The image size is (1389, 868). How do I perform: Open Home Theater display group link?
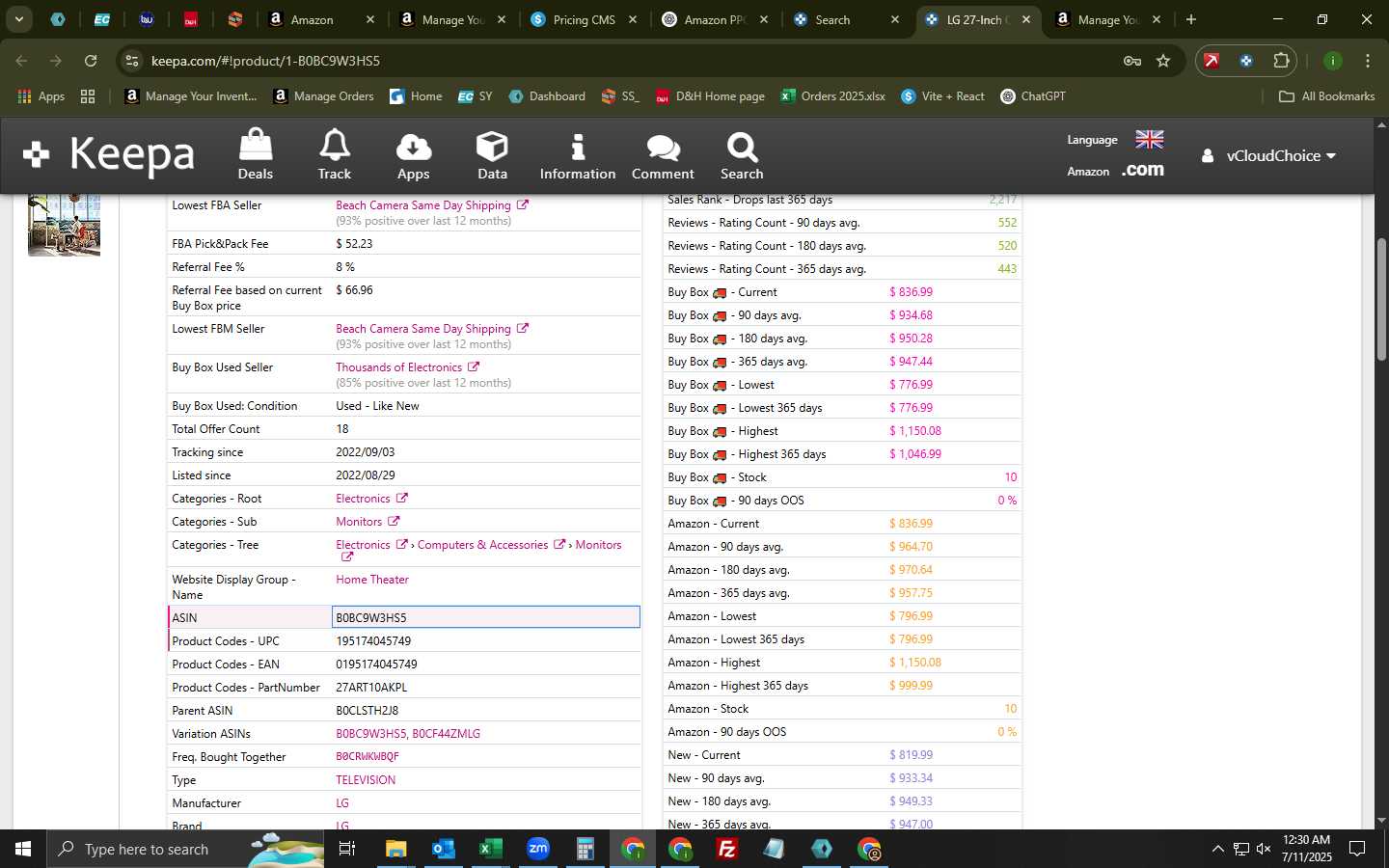coord(372,580)
